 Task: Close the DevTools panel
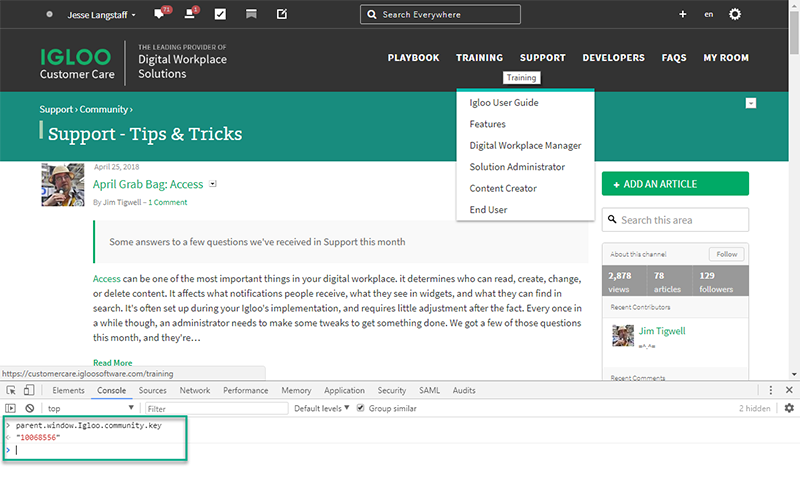pyautogui.click(x=789, y=390)
